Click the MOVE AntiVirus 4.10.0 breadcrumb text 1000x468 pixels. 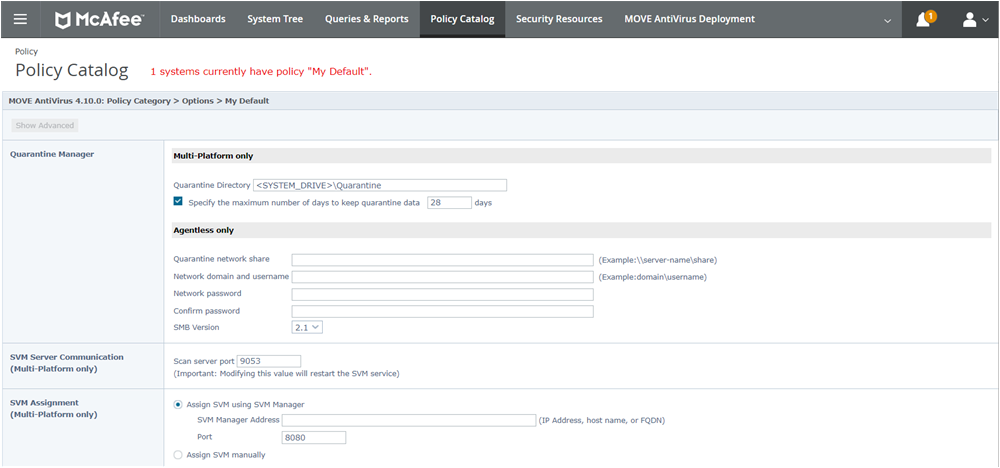point(138,101)
